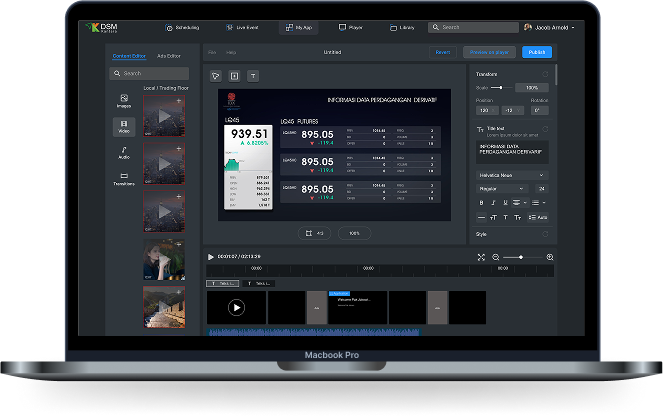Open the Scheduling section
Screen dimensions: 663x418
point(182,27)
